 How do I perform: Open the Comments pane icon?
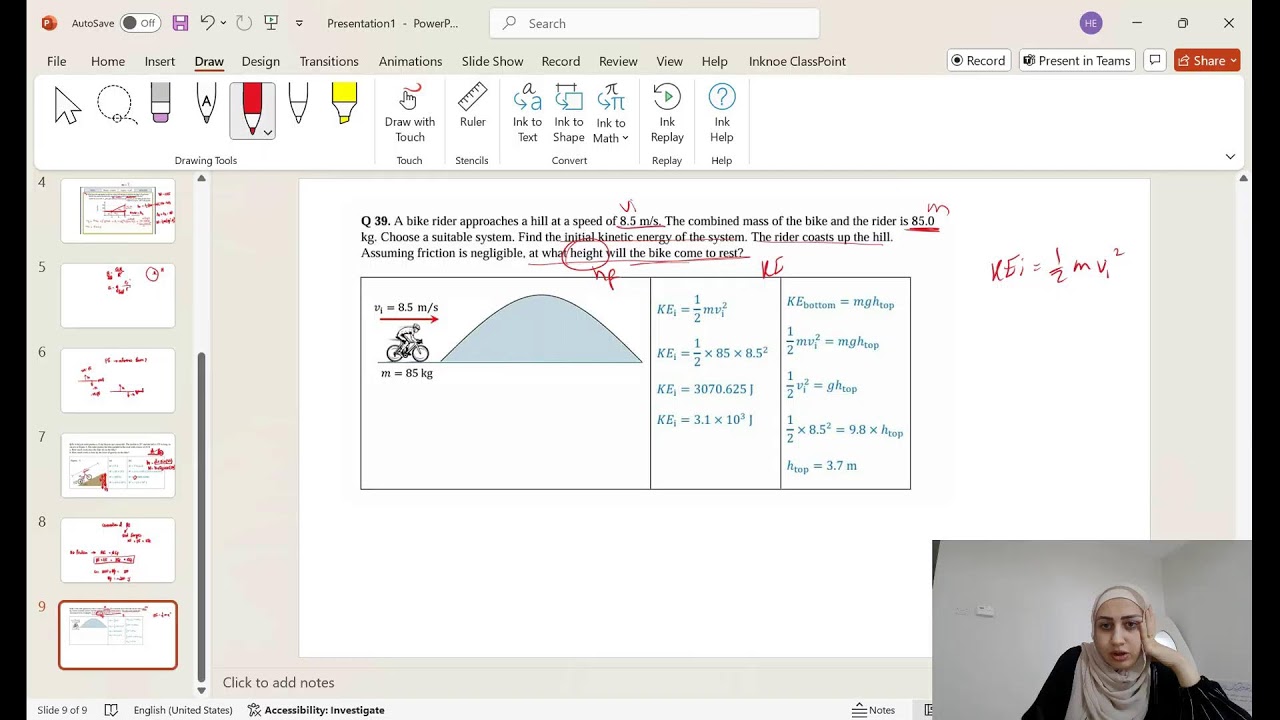tap(1155, 60)
